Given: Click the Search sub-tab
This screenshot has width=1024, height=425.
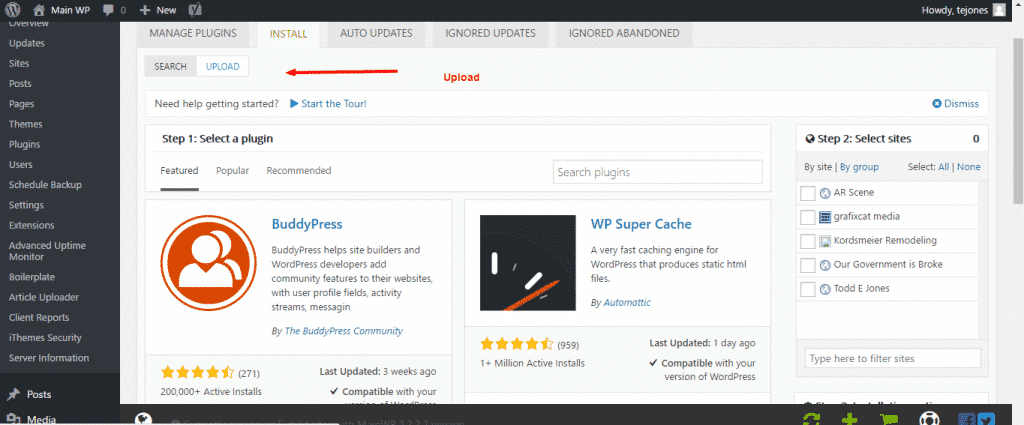Looking at the screenshot, I should coord(170,67).
